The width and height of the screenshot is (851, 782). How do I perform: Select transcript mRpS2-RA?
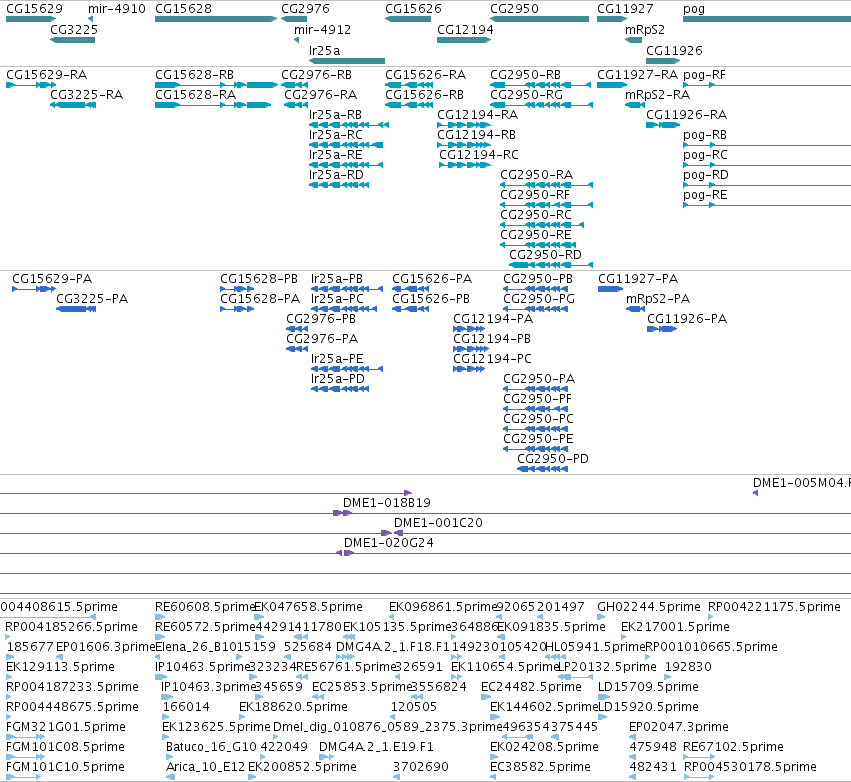634,105
